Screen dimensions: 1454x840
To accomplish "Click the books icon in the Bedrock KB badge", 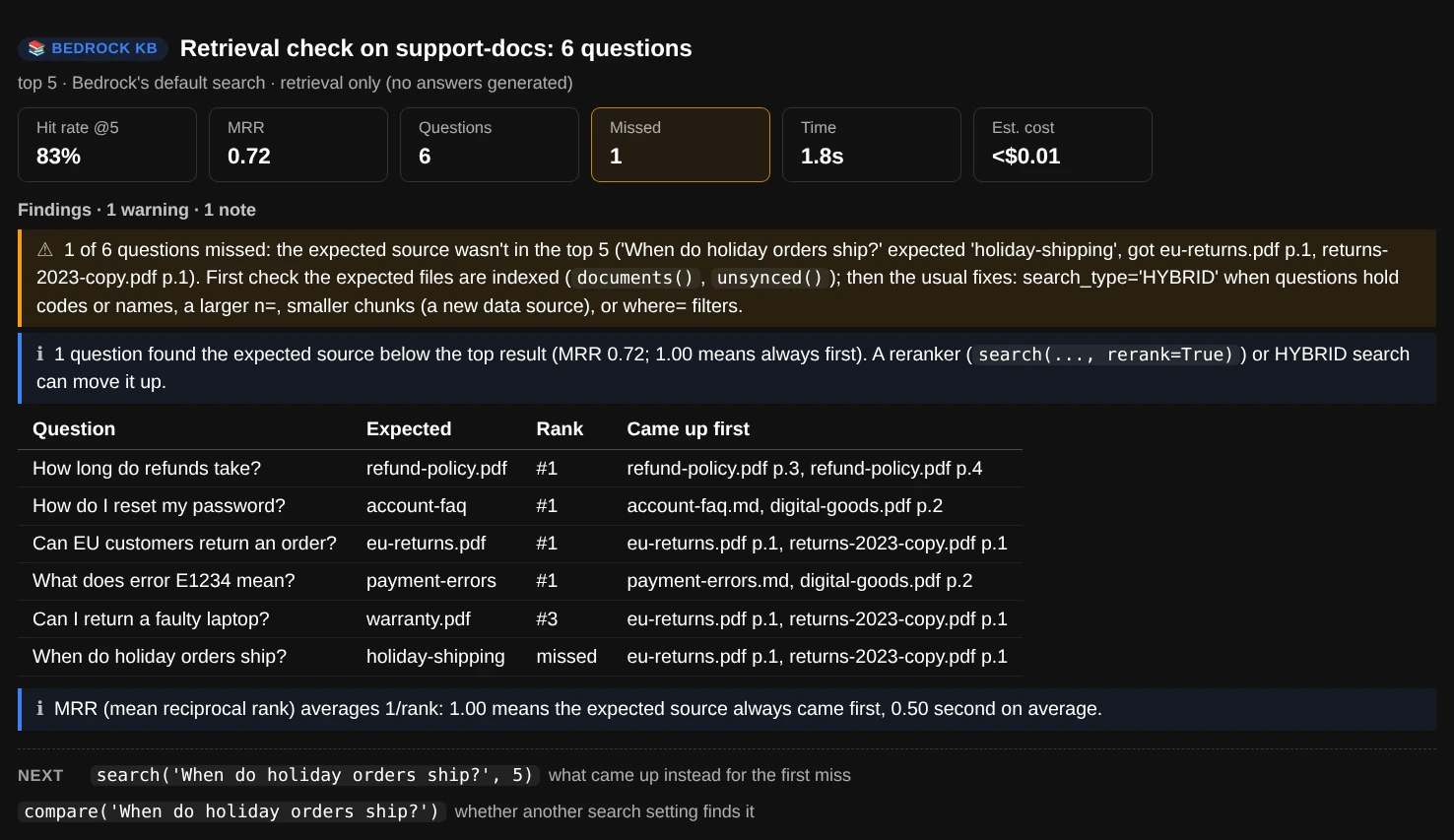I will 36,48.
